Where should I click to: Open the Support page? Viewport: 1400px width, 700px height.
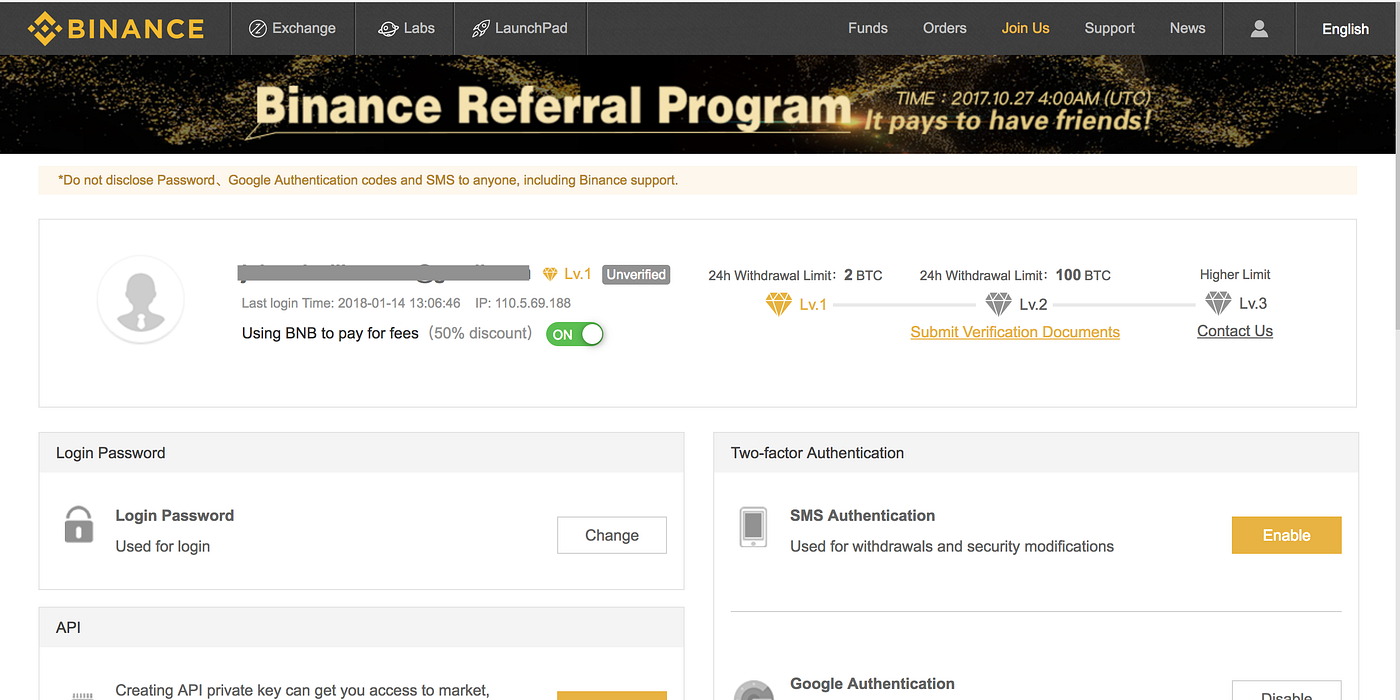click(1110, 28)
